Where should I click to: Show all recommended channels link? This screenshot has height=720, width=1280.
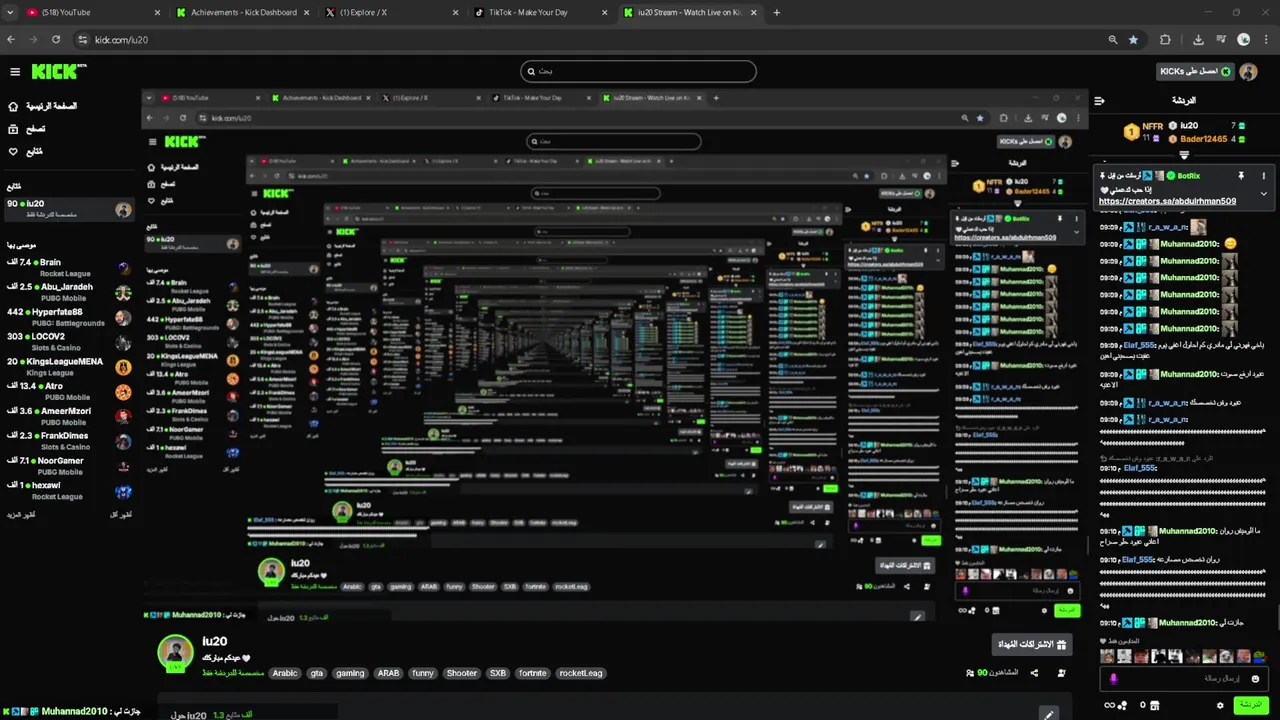(120, 515)
